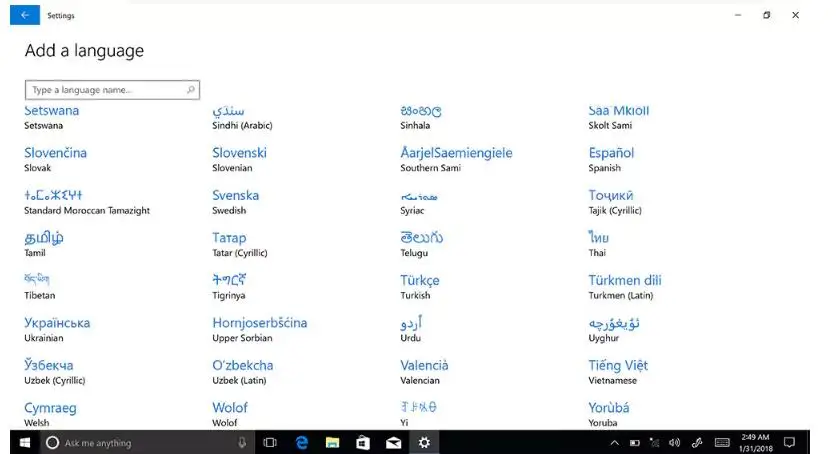Select the Setswana language
837x454 pixels.
pos(52,117)
